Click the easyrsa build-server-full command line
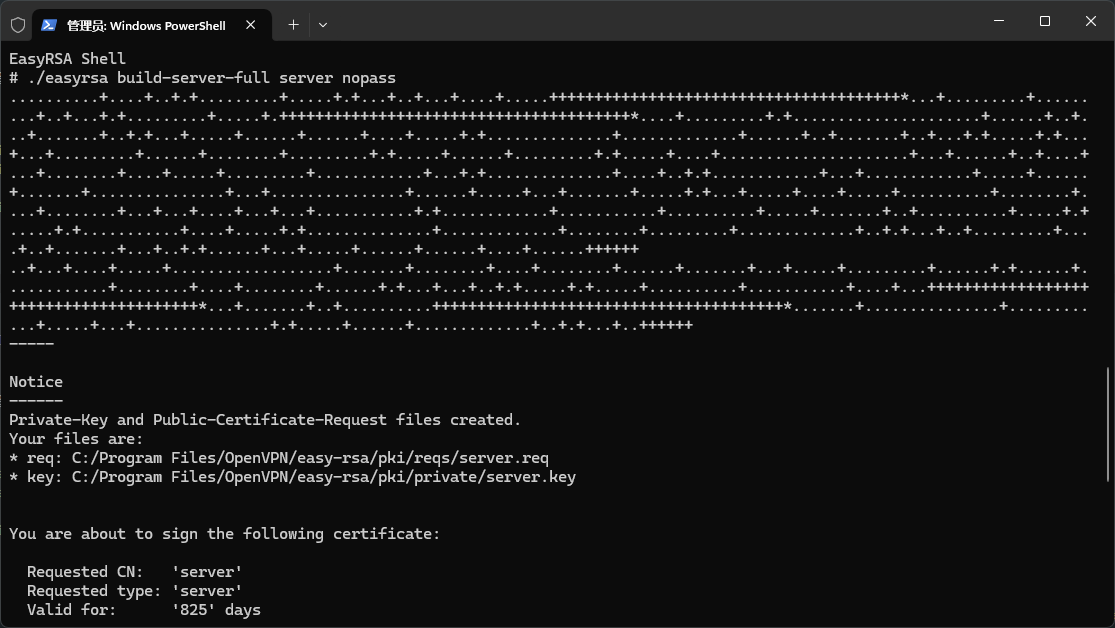The width and height of the screenshot is (1115, 628). pyautogui.click(x=202, y=78)
